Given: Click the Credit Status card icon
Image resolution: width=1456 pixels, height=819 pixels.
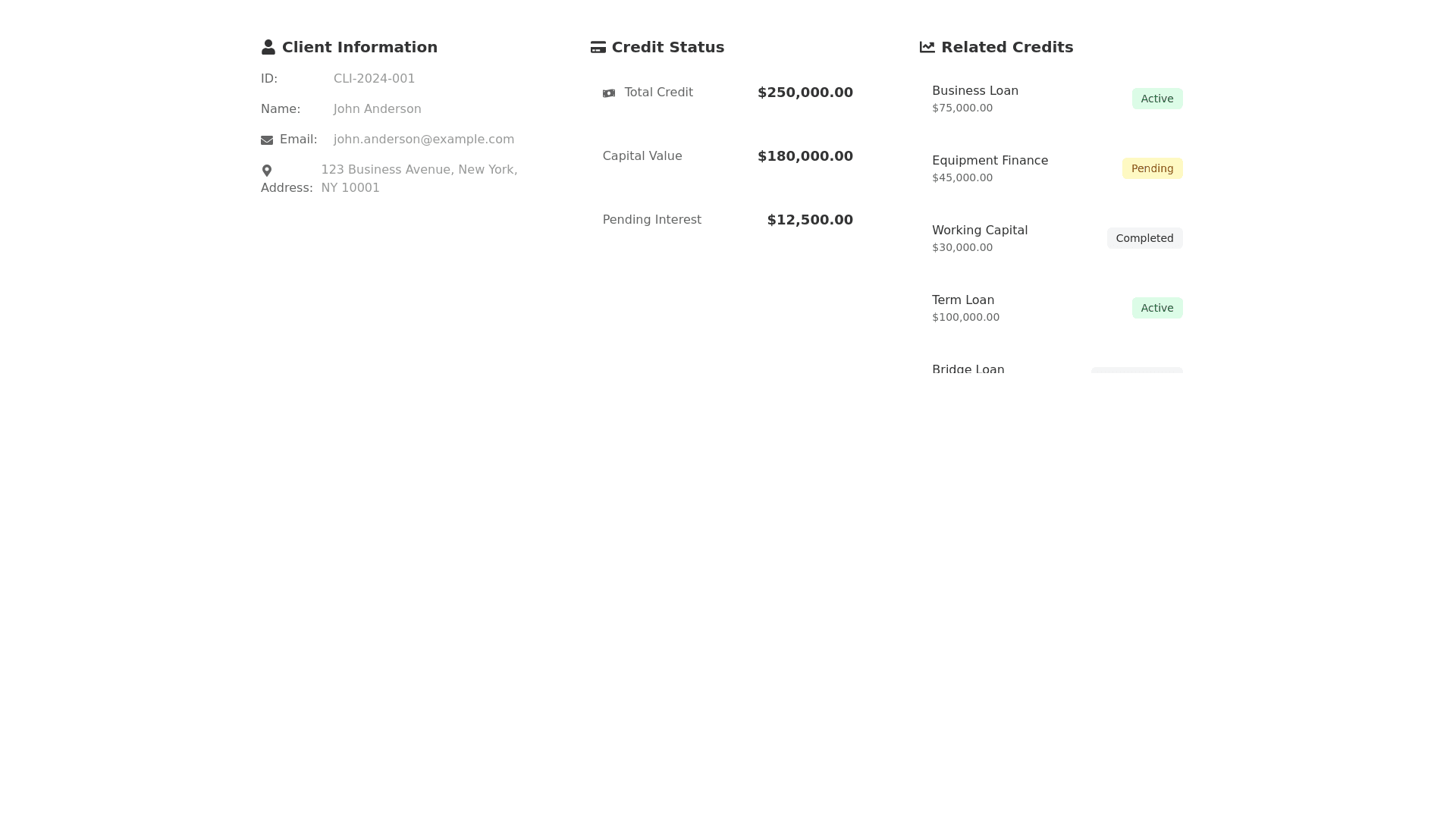Looking at the screenshot, I should coord(598,47).
